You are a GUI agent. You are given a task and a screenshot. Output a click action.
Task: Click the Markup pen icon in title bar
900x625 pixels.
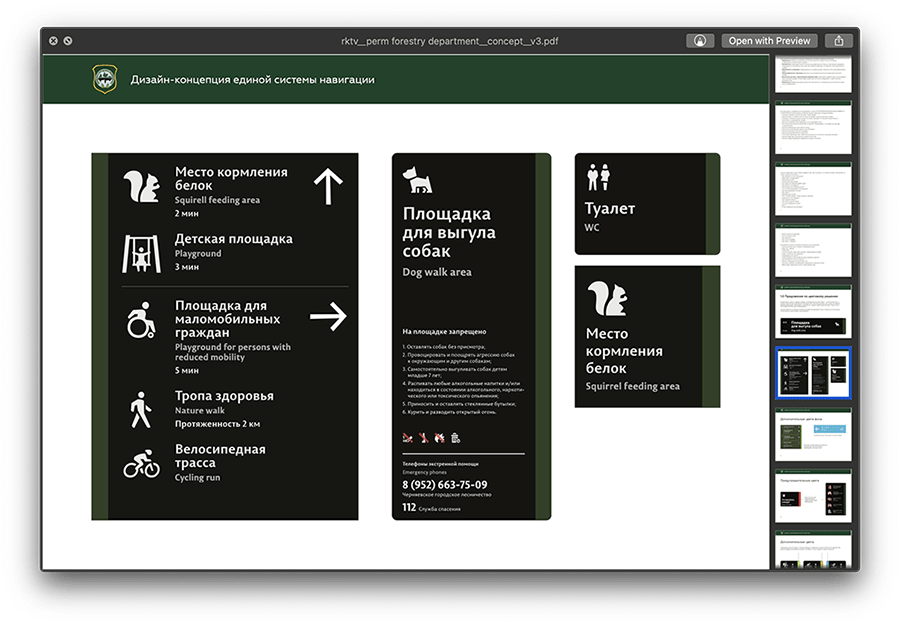701,41
